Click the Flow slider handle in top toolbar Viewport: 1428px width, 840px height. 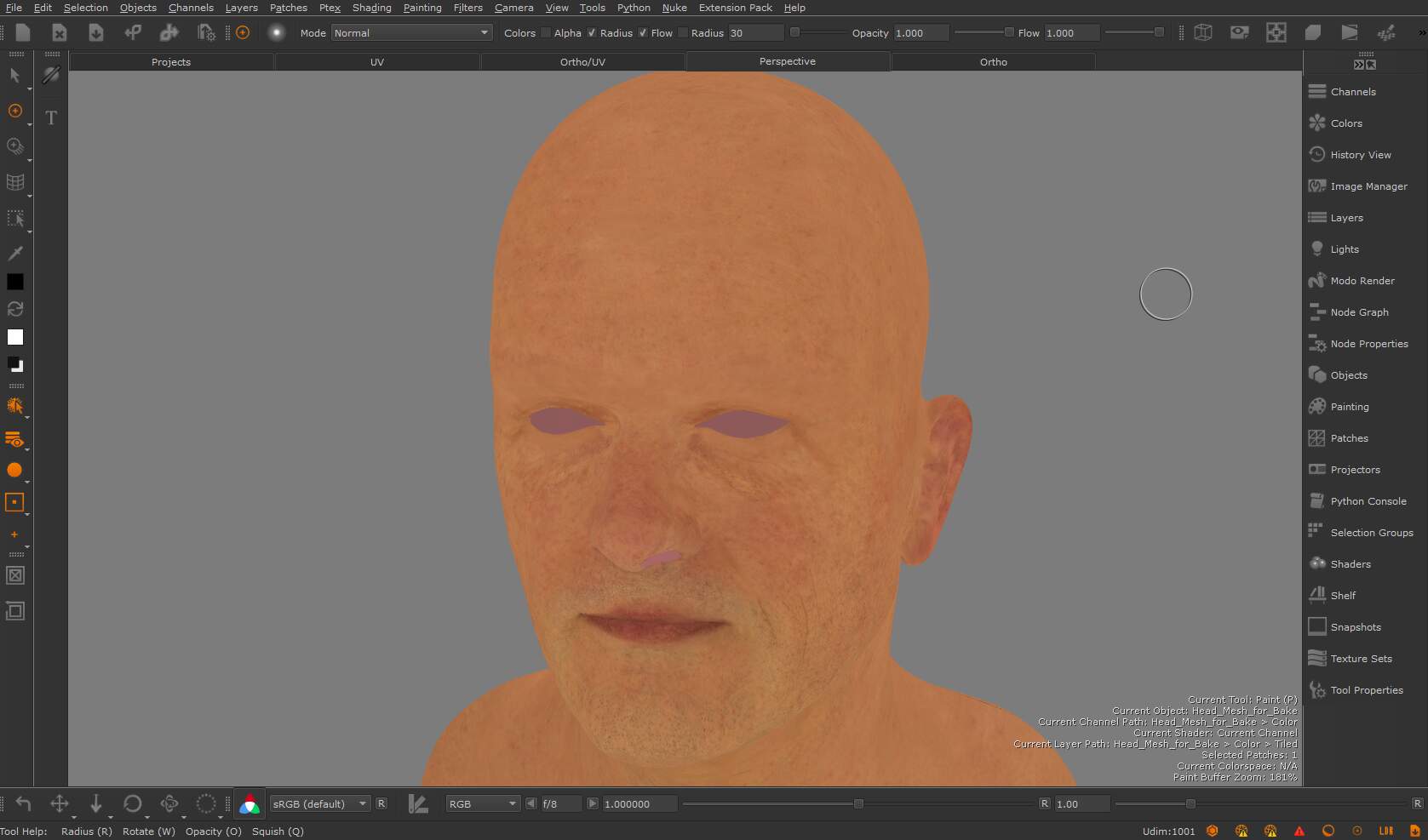point(1159,32)
